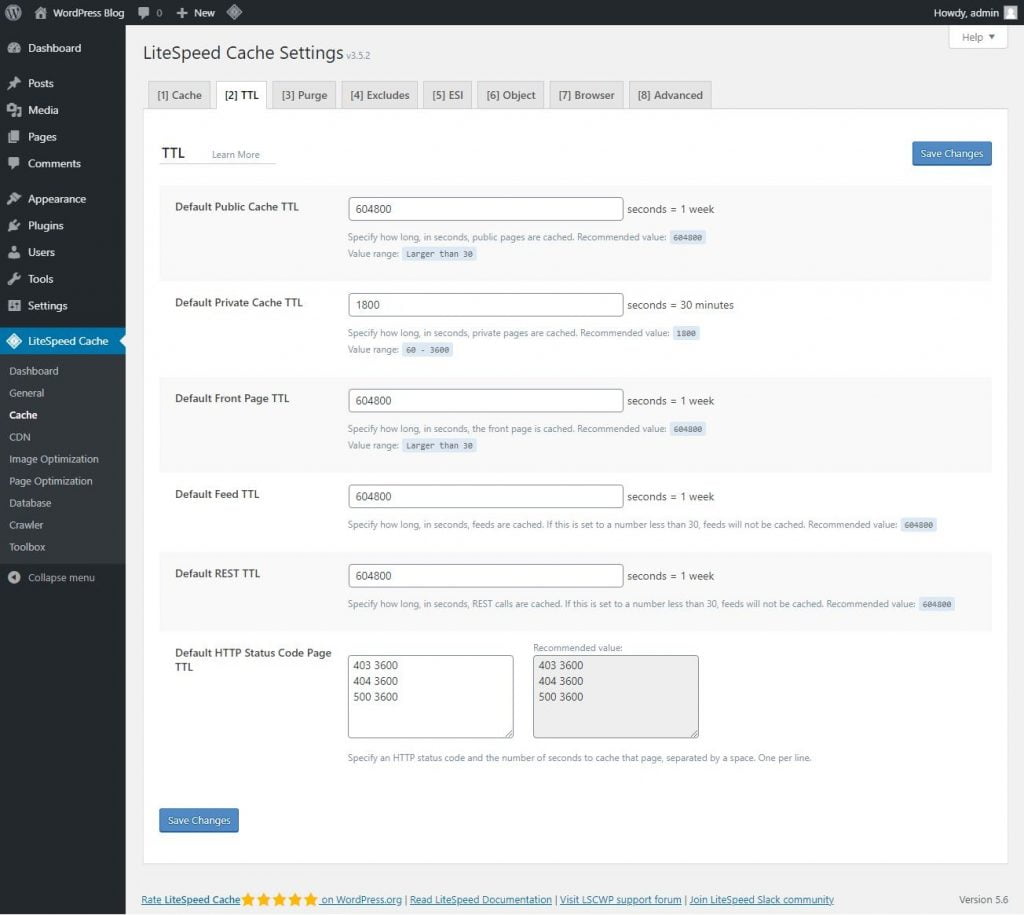Click the top Save Changes button
Screen dimensions: 1024x915
coord(952,153)
